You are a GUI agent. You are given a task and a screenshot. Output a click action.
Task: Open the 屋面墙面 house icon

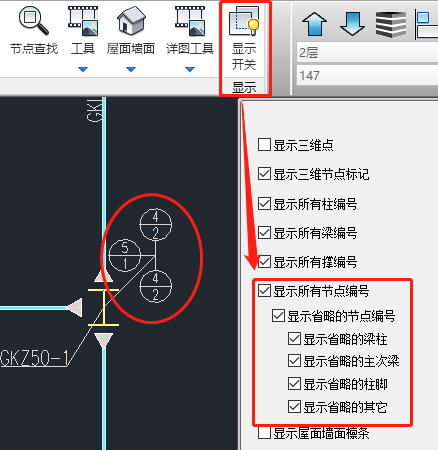coord(131,21)
